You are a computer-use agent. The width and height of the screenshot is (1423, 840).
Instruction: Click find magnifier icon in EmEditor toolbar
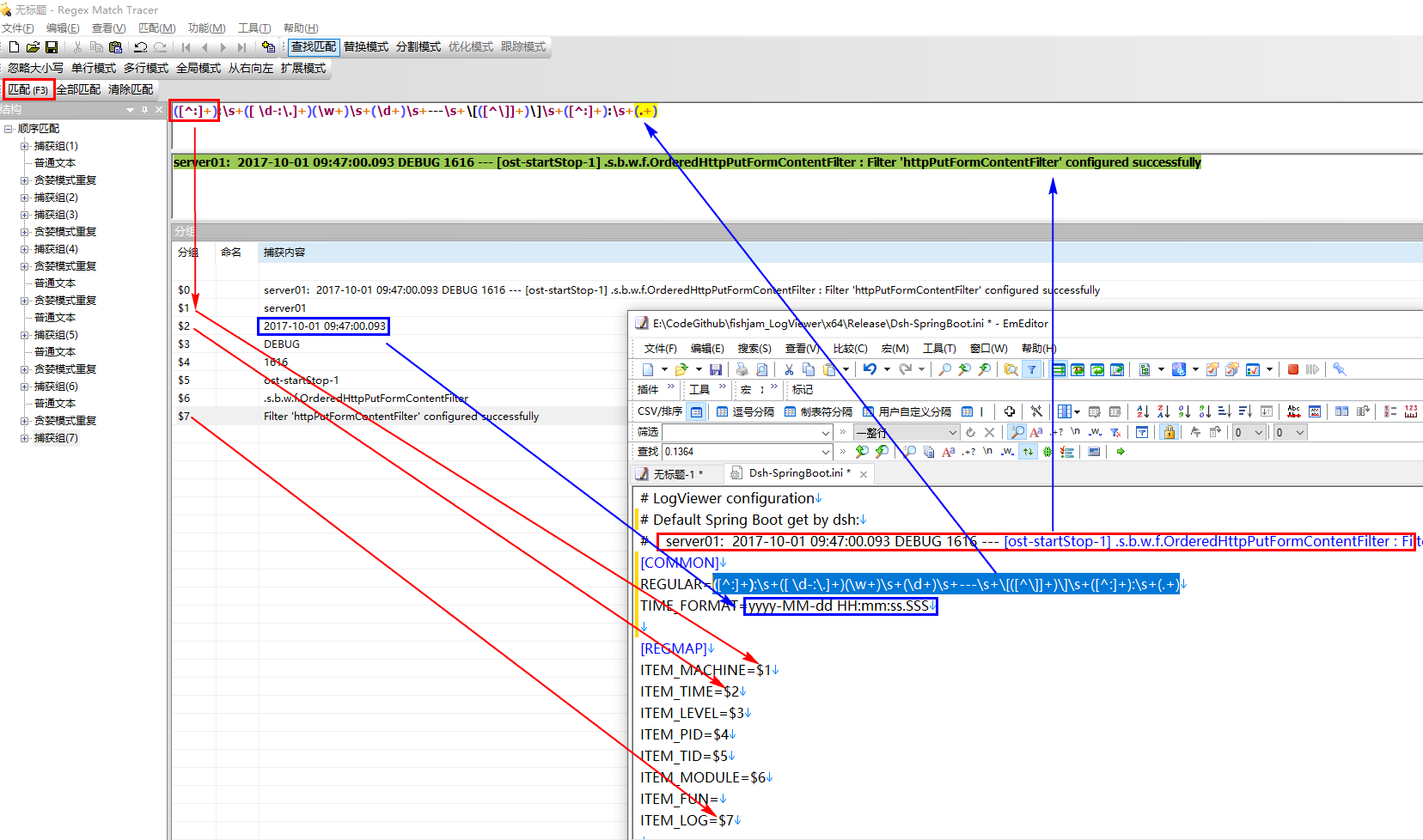944,369
